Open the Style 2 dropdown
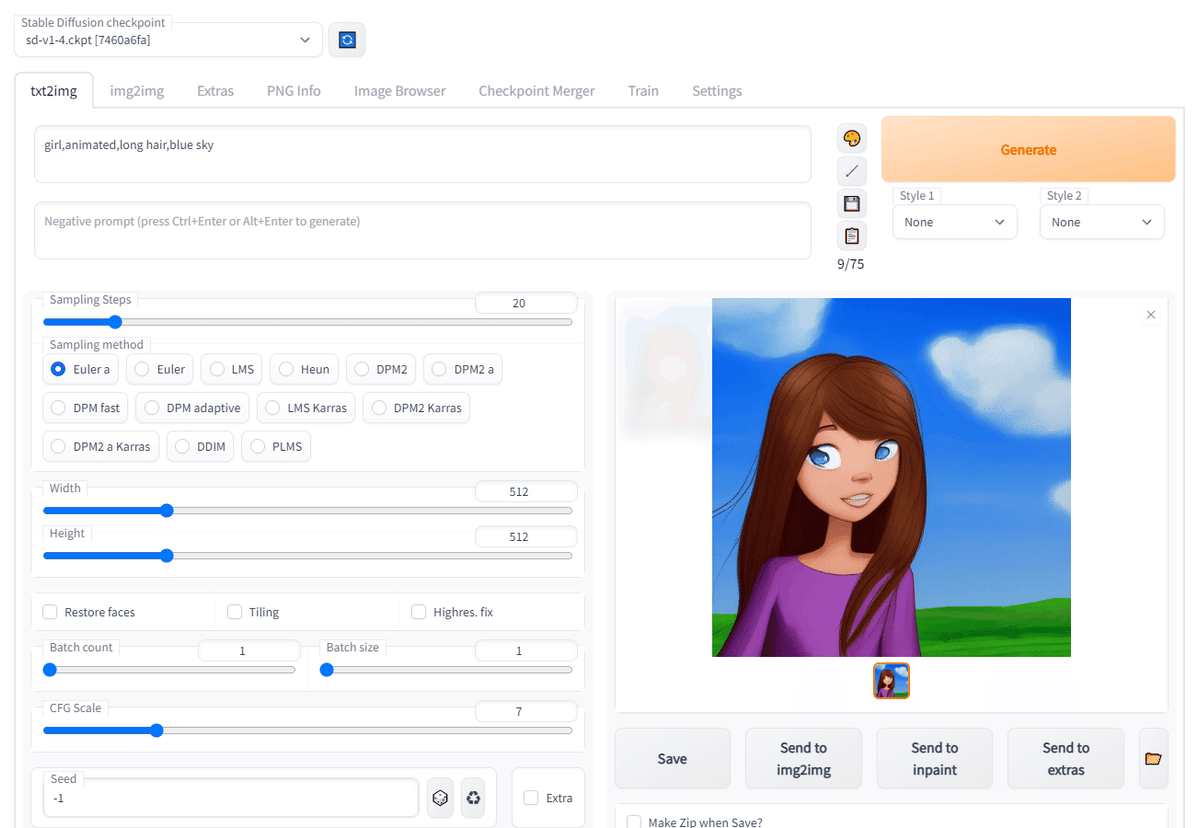The width and height of the screenshot is (1200, 828). click(x=1102, y=222)
